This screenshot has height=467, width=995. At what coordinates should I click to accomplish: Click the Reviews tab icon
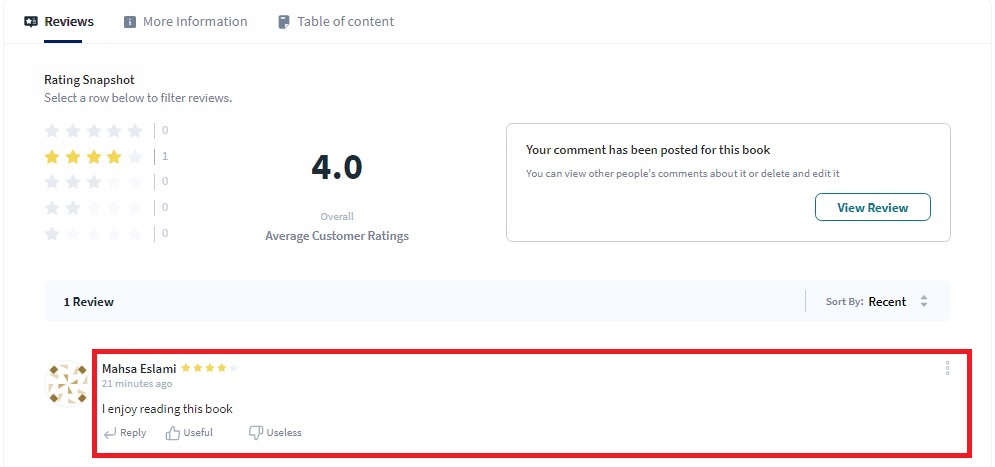31,22
